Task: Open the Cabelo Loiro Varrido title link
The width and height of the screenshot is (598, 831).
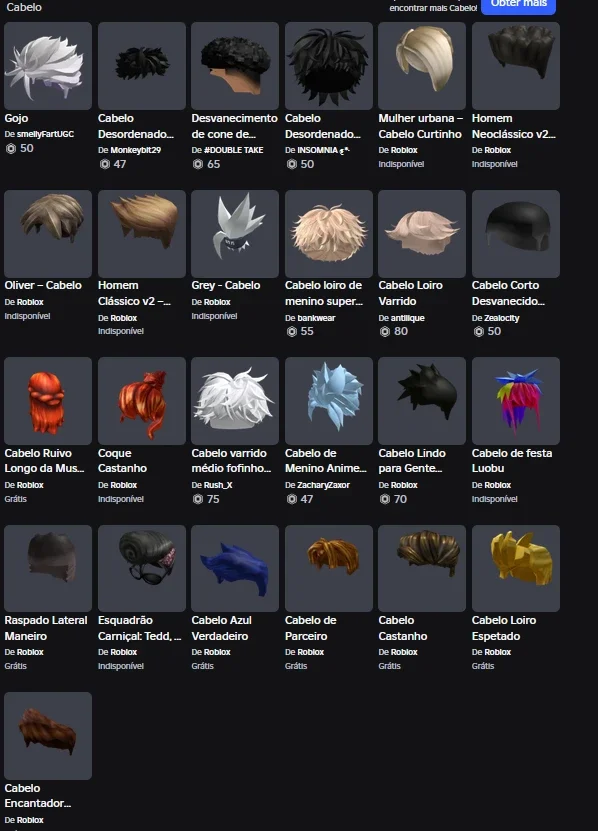Action: point(410,293)
